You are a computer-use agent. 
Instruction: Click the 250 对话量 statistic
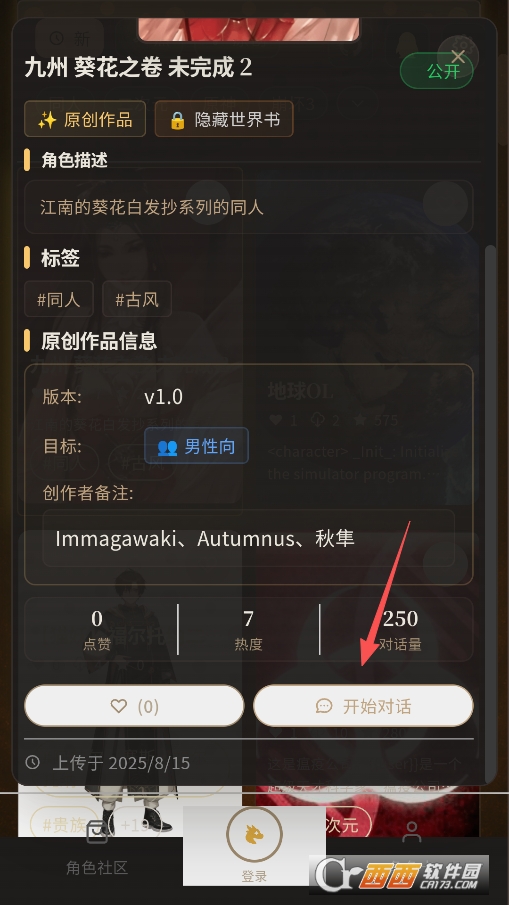pyautogui.click(x=400, y=630)
